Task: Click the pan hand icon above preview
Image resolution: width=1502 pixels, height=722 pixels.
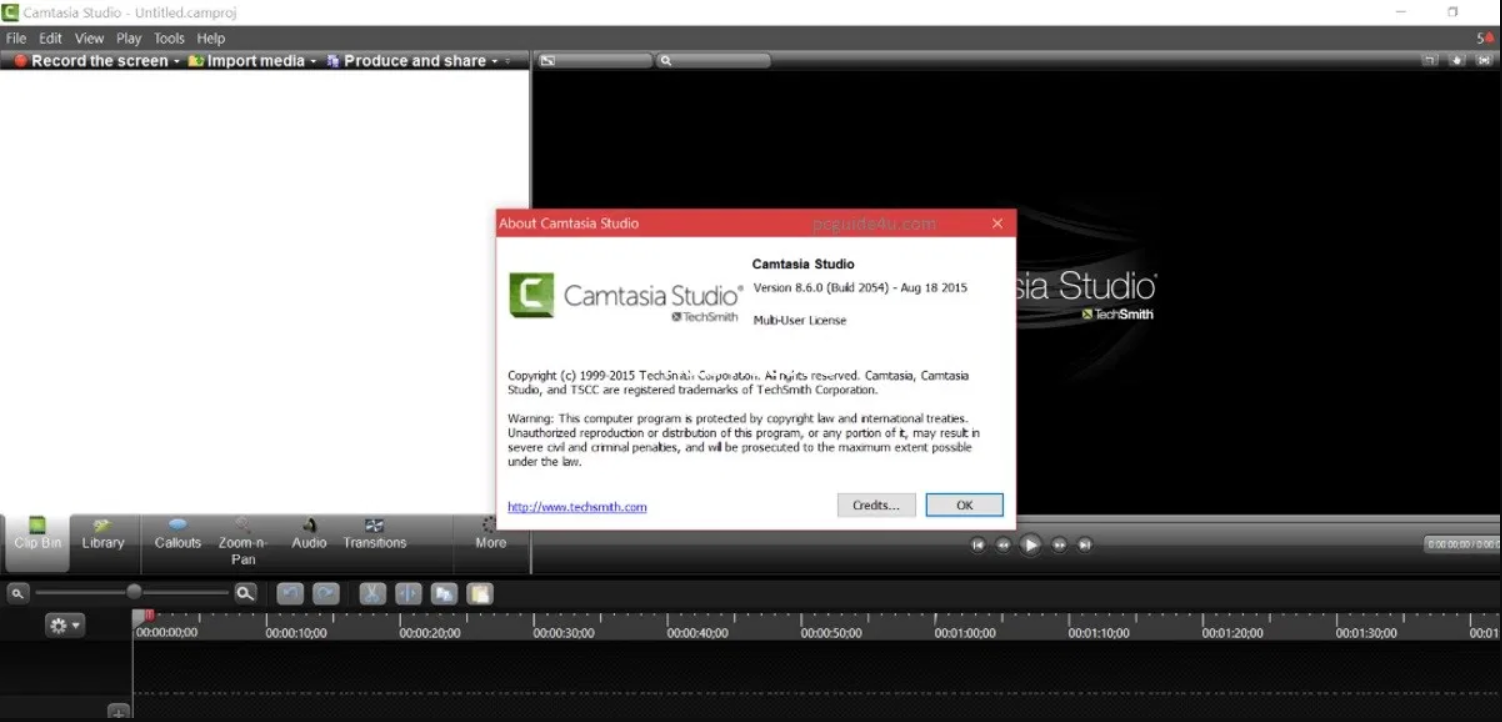Action: coord(1457,61)
